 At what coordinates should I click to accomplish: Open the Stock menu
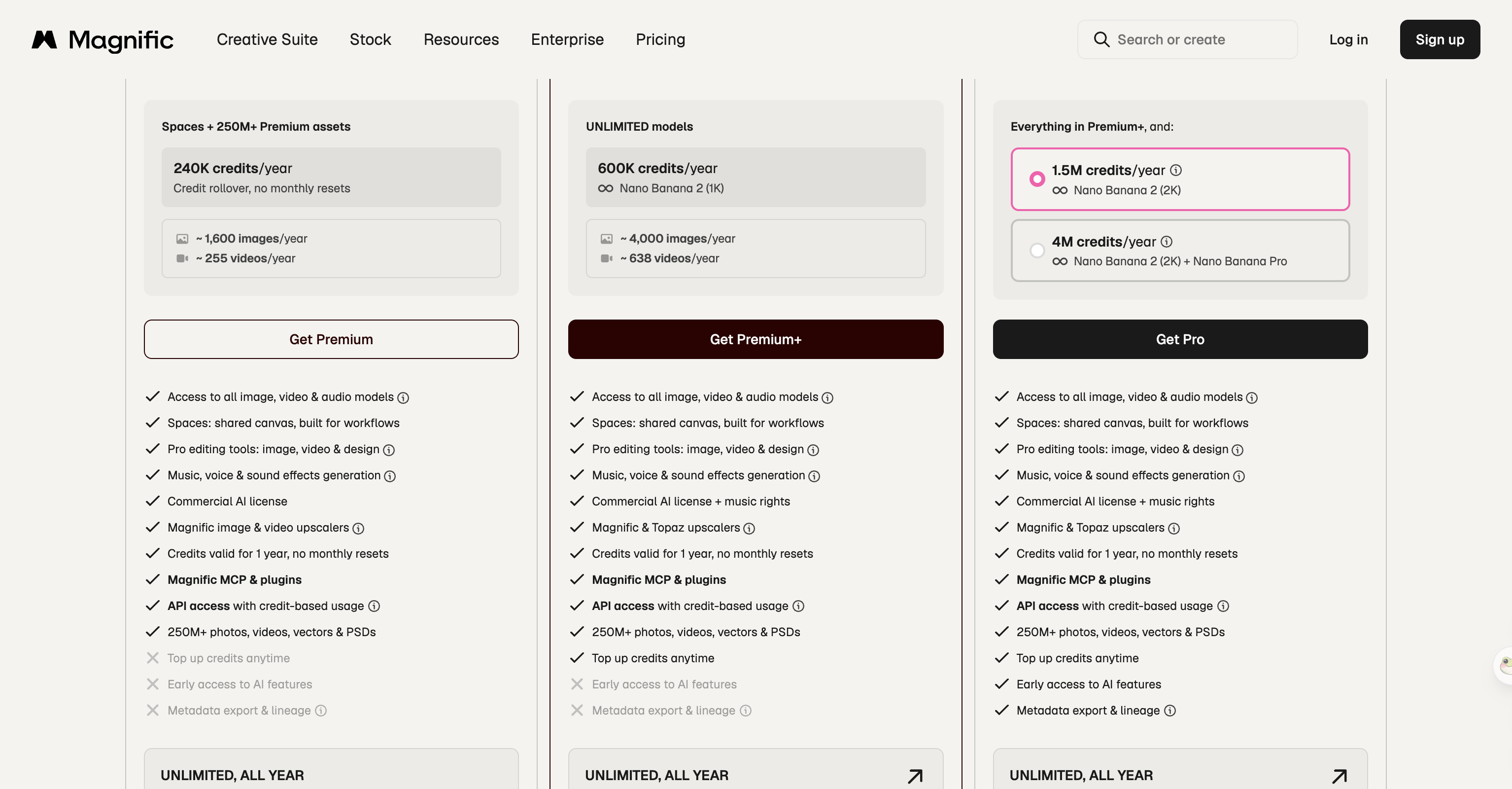371,39
